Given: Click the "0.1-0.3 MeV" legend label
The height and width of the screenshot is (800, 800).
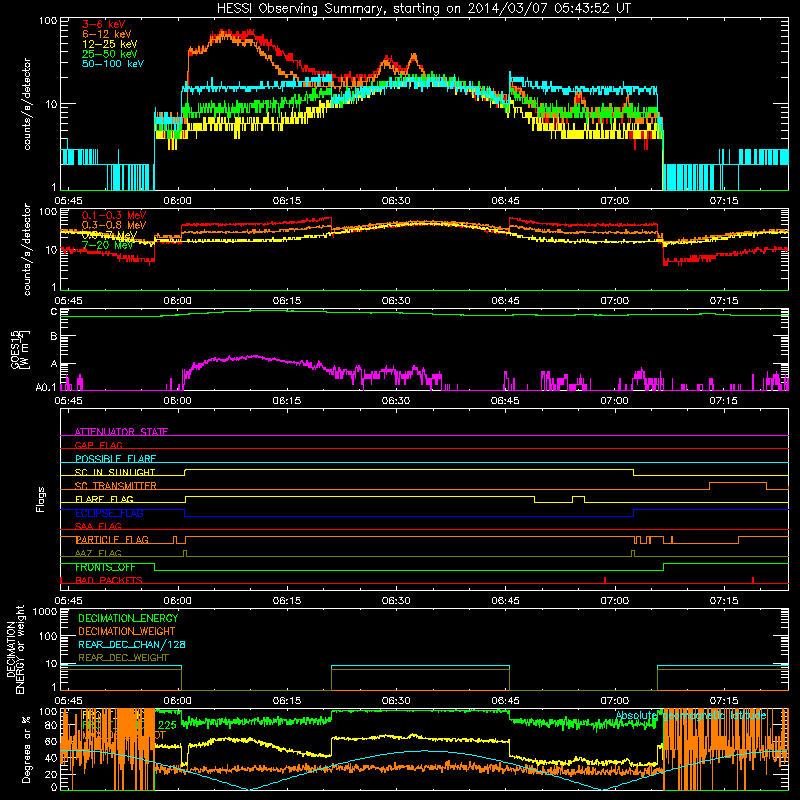Looking at the screenshot, I should (x=113, y=215).
